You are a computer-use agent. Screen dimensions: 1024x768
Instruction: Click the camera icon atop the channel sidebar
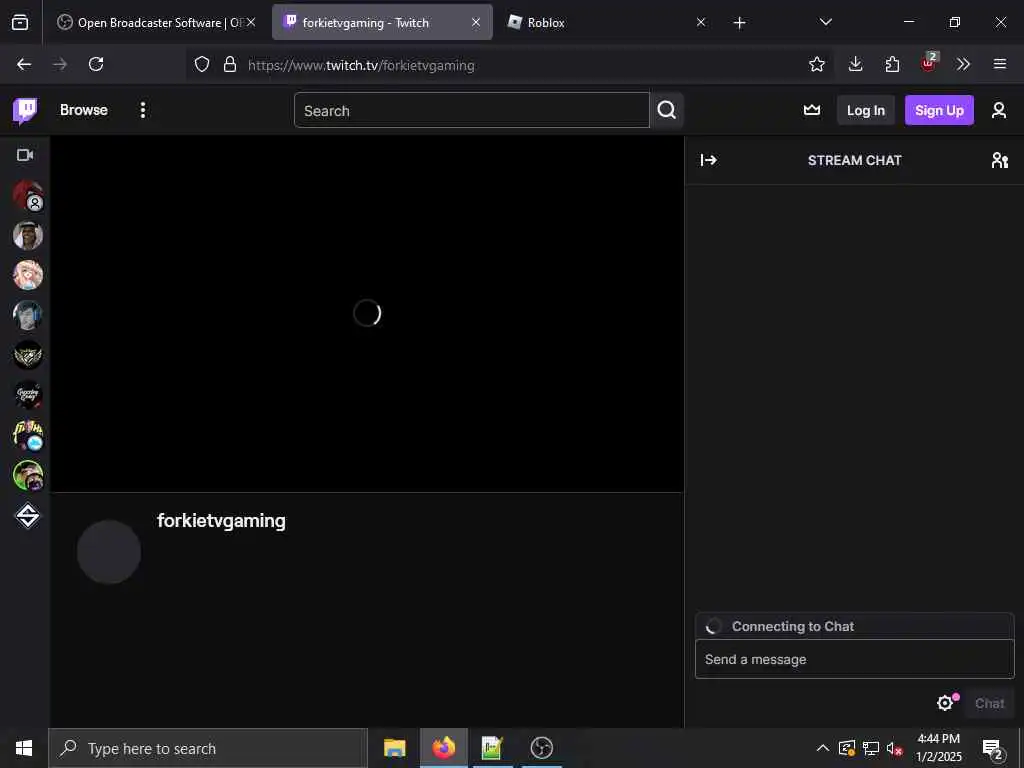pos(25,155)
